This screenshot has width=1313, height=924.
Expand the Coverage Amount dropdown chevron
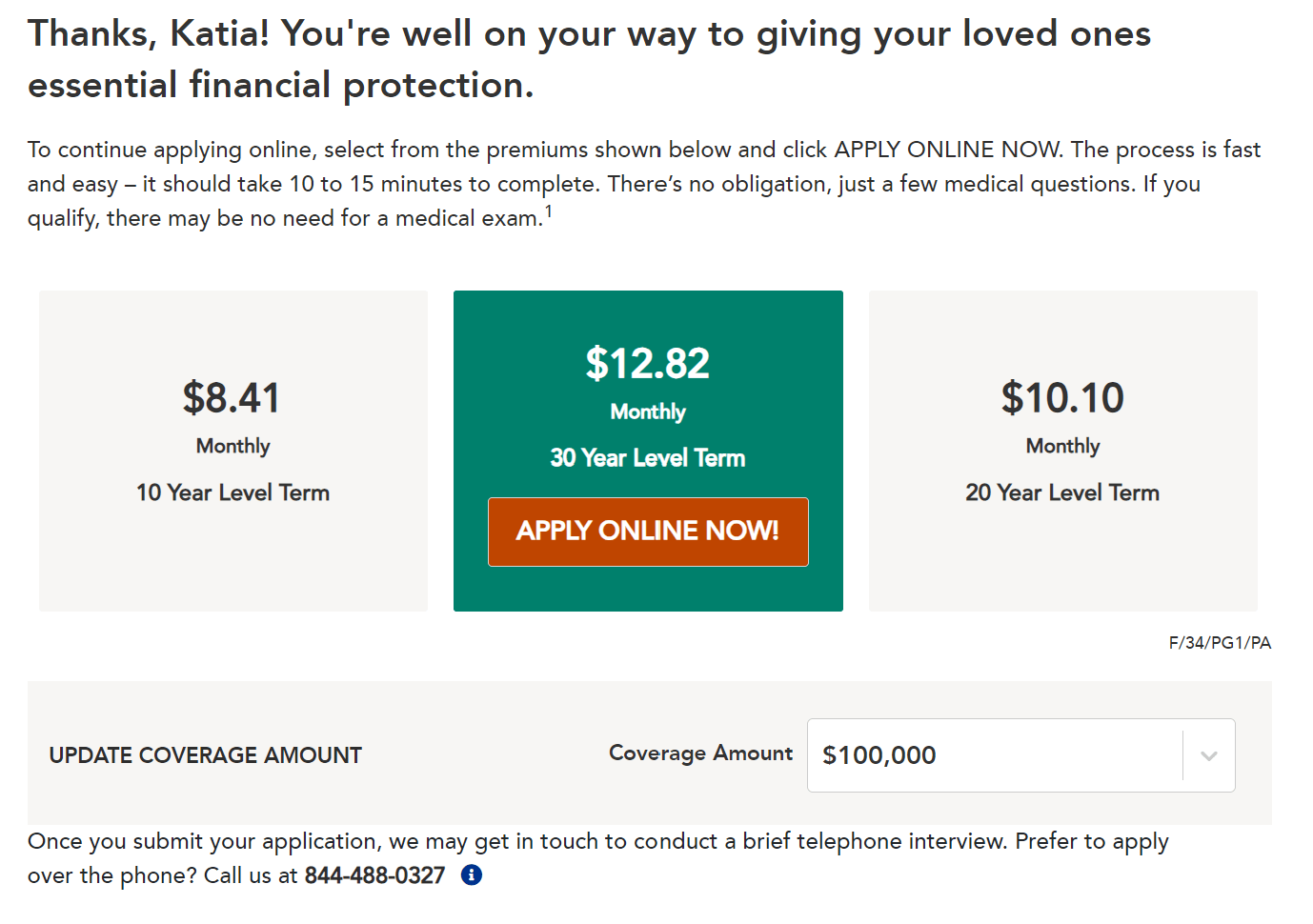click(x=1209, y=756)
